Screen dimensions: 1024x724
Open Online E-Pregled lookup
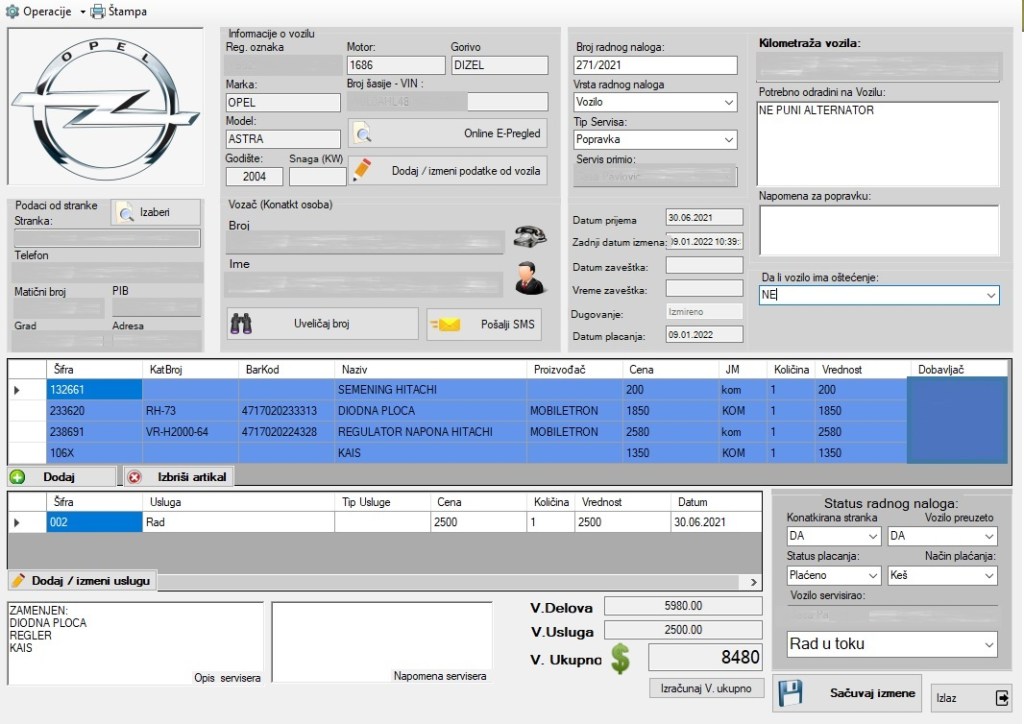pos(447,133)
